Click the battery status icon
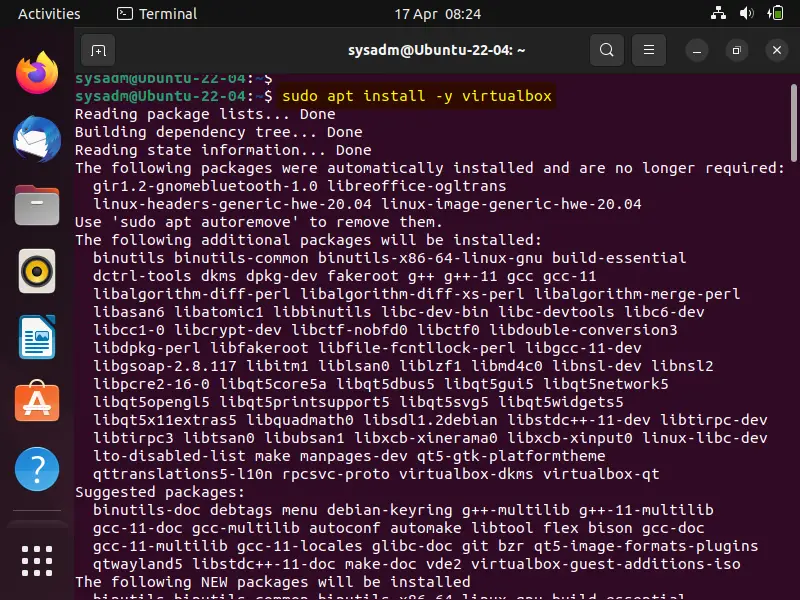The image size is (800, 600). [x=775, y=13]
